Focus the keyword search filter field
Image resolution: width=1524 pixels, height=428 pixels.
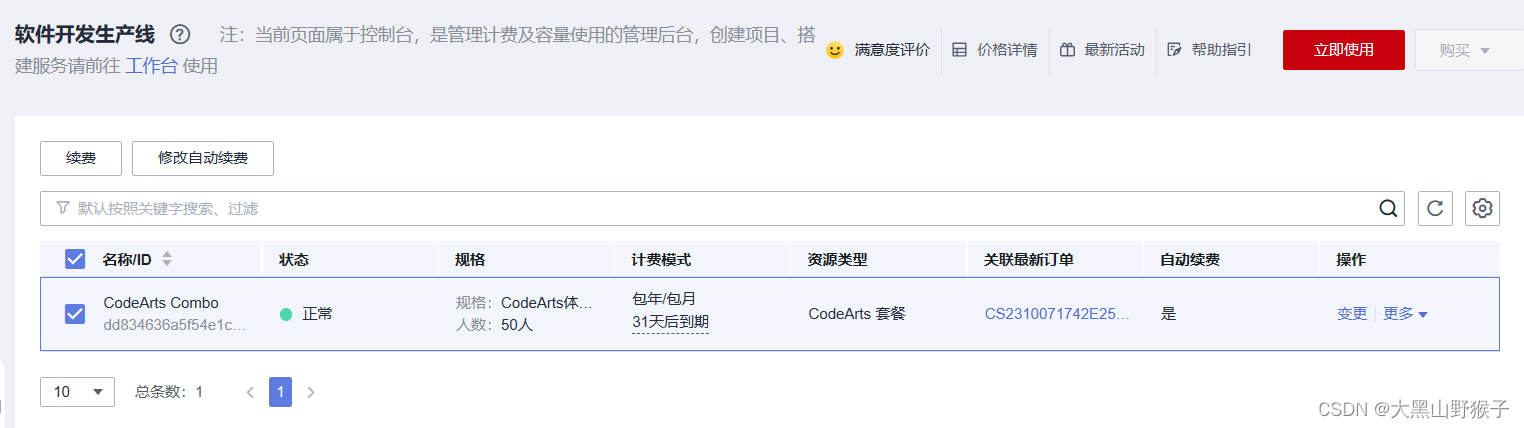[720, 208]
